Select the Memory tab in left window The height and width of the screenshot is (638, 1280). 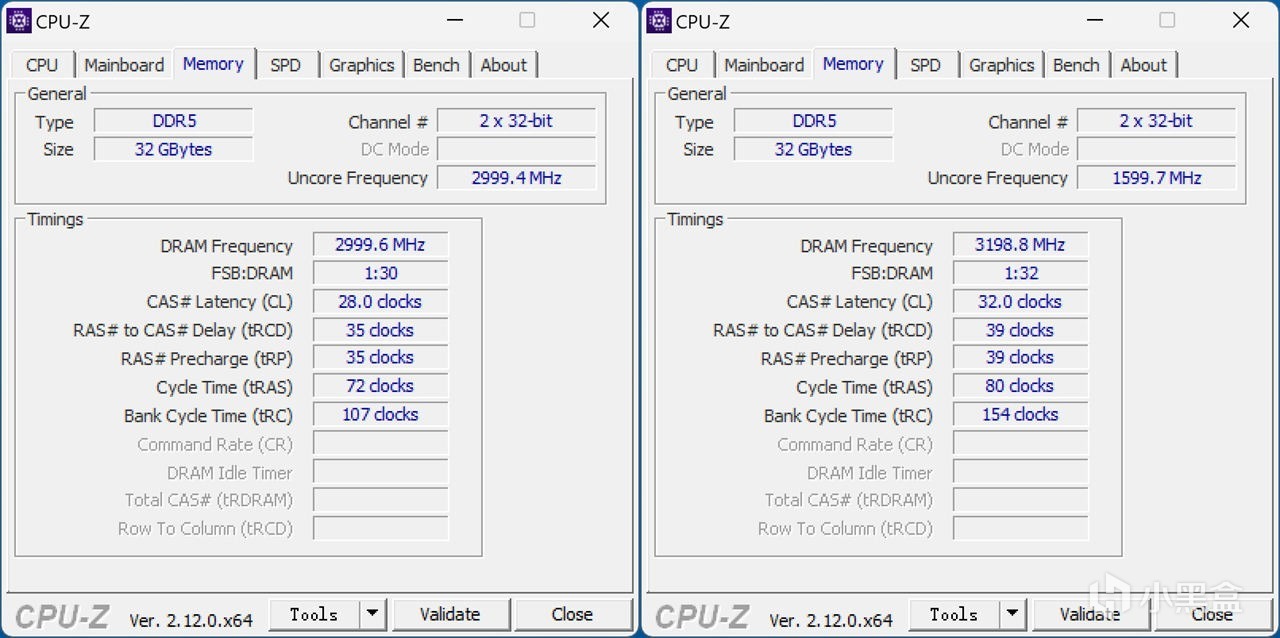point(213,63)
